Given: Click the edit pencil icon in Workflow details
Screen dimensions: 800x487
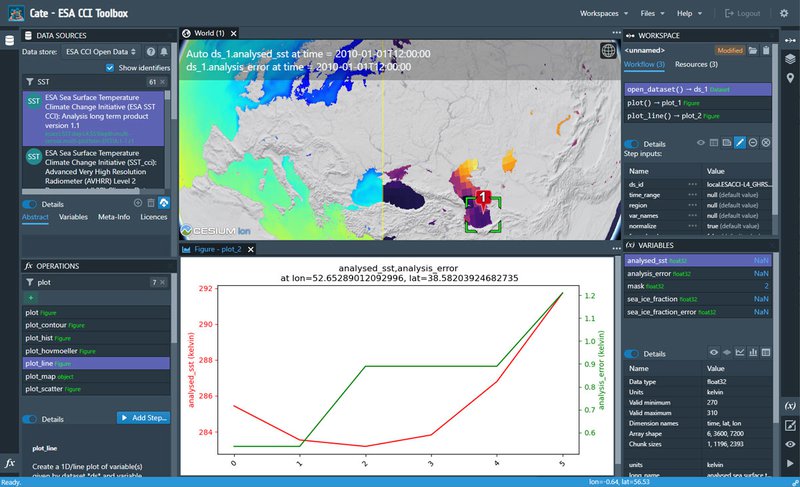Looking at the screenshot, I should (740, 144).
